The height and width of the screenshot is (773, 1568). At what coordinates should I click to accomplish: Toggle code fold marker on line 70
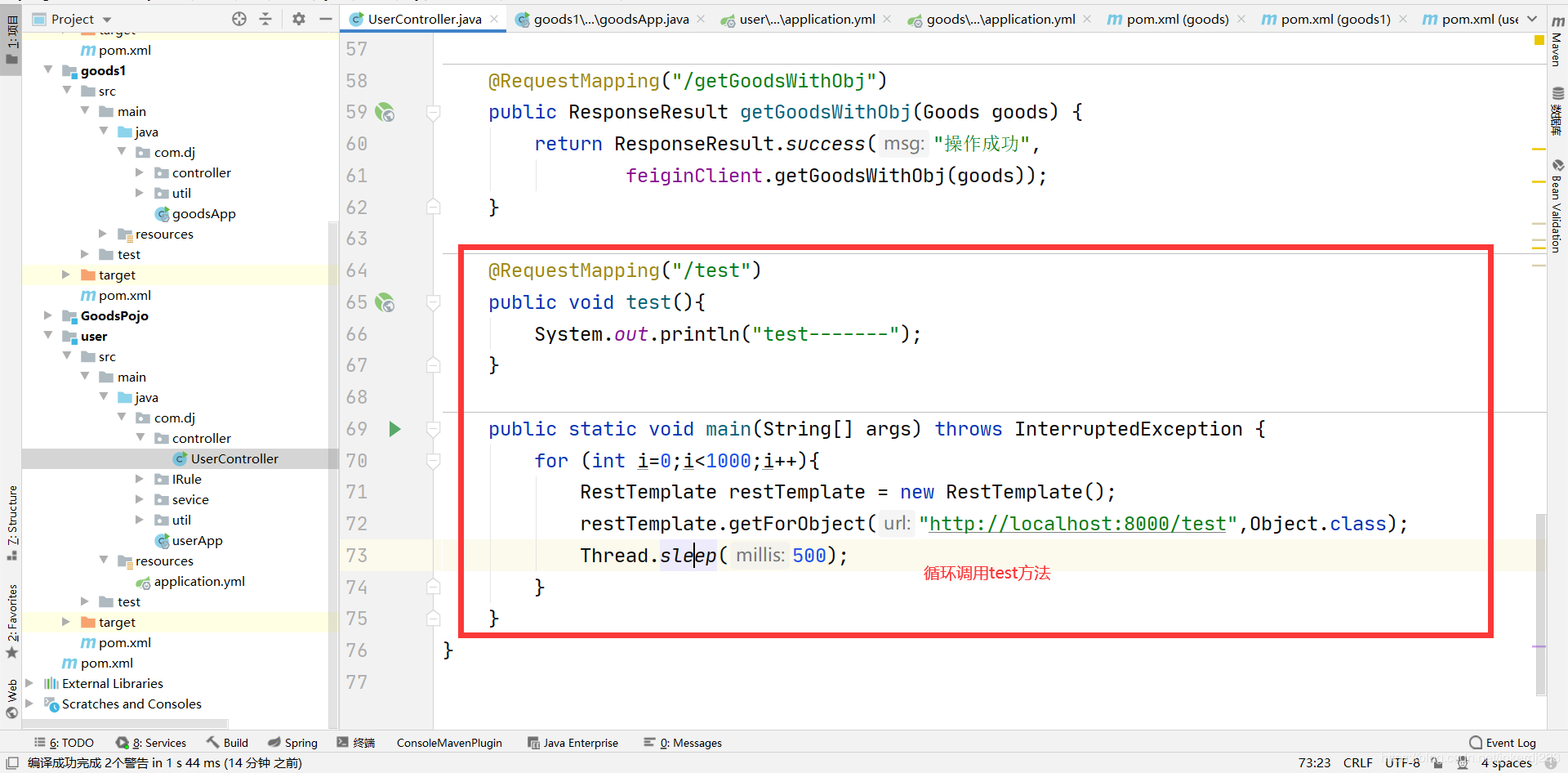(x=434, y=461)
